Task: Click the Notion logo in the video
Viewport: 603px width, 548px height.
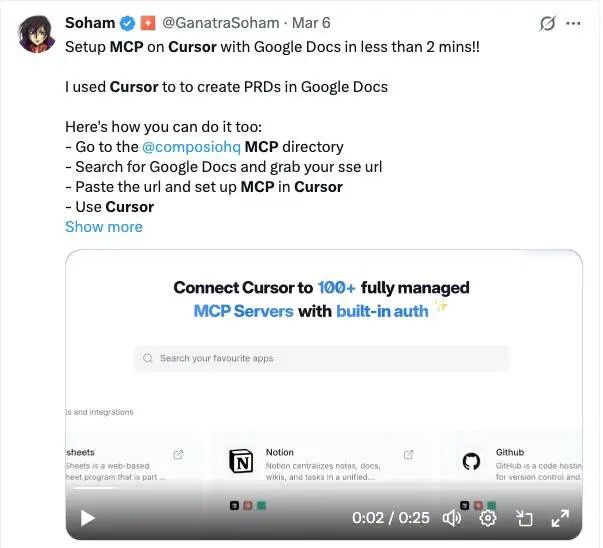Action: pos(242,462)
